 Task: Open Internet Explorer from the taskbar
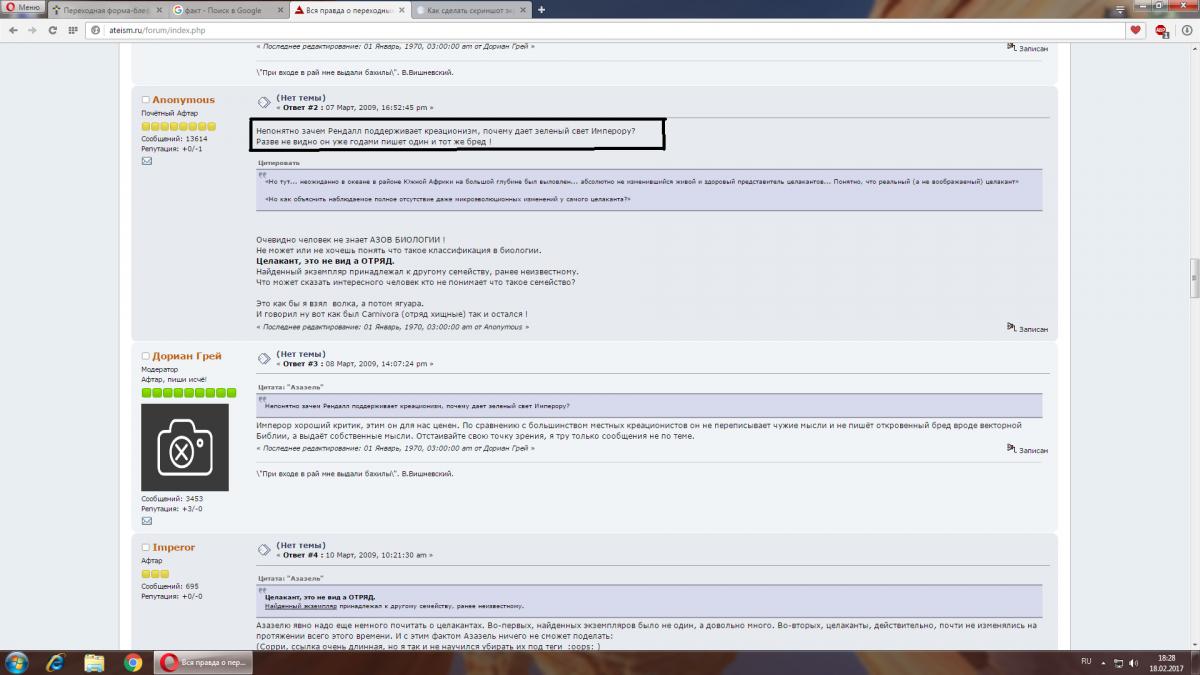(x=55, y=662)
